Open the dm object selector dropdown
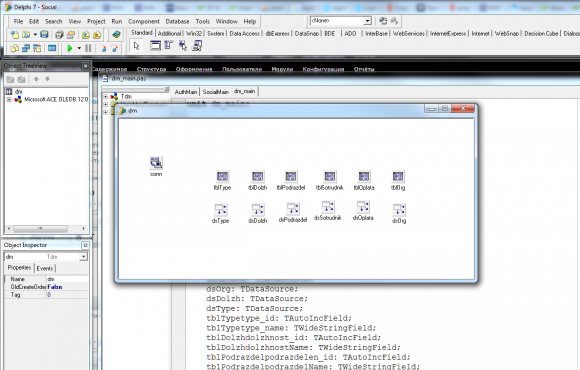 point(84,256)
